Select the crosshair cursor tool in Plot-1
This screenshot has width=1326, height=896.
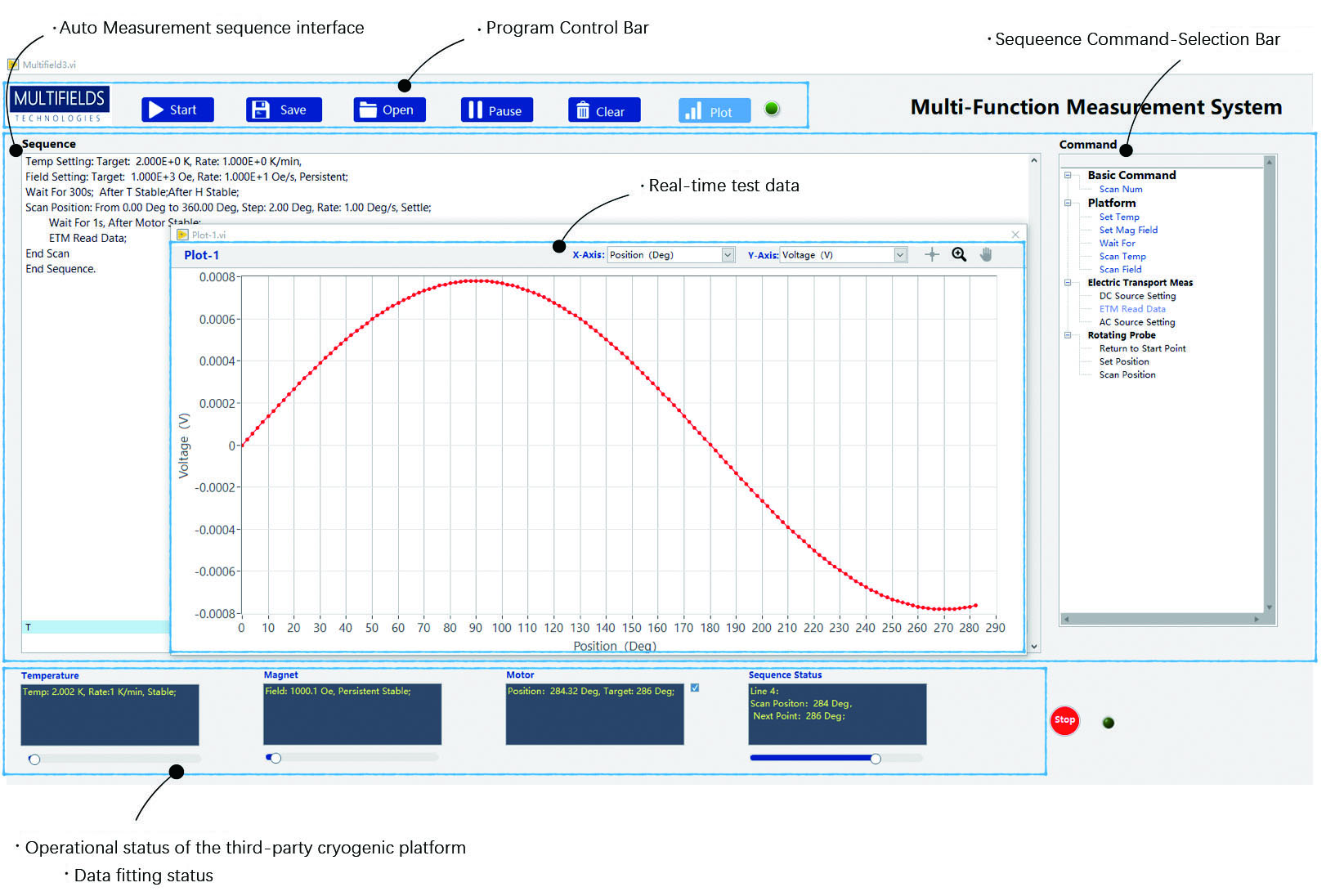tap(931, 254)
